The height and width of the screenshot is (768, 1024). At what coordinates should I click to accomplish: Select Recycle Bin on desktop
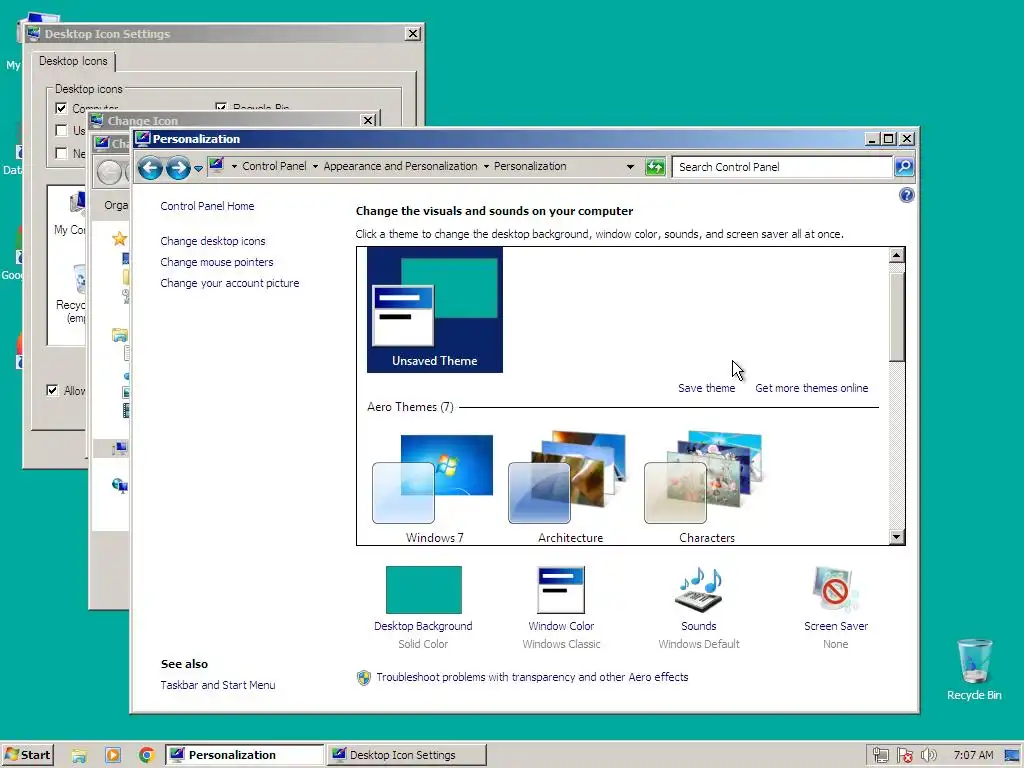pyautogui.click(x=974, y=670)
